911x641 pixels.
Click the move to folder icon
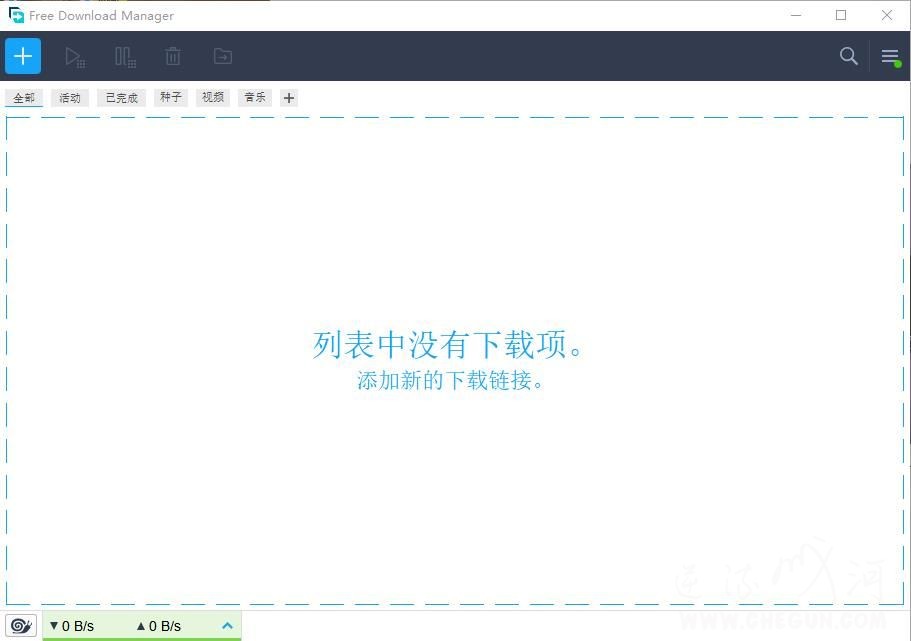[x=223, y=56]
